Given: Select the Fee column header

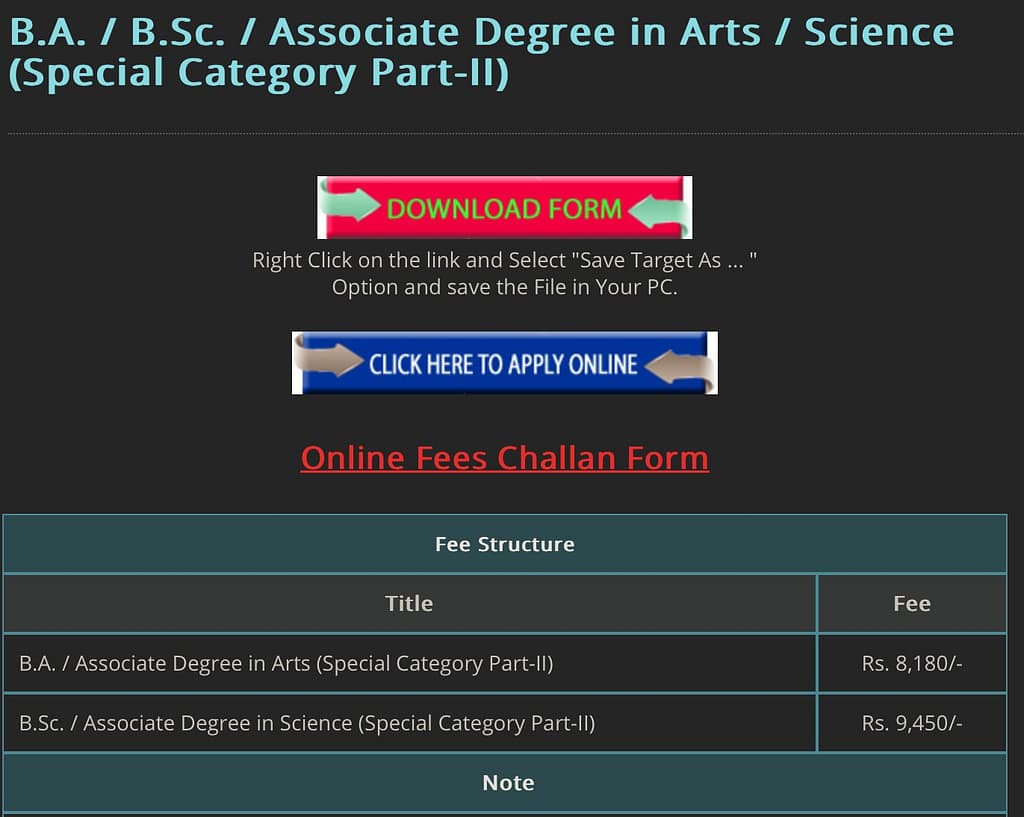Looking at the screenshot, I should click(911, 603).
